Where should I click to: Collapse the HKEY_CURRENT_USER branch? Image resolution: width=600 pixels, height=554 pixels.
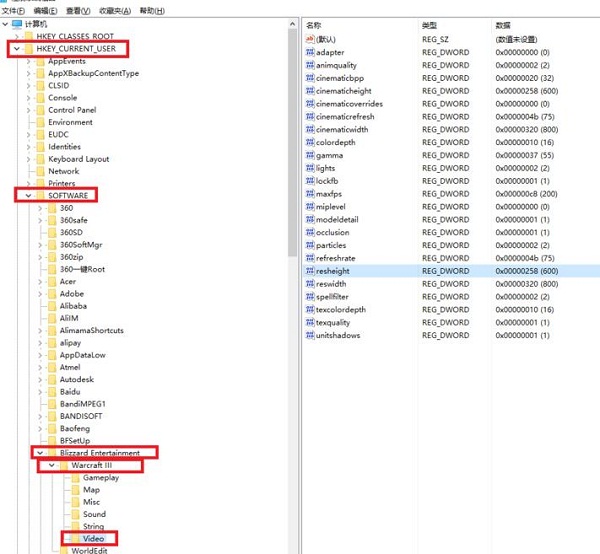tap(16, 48)
